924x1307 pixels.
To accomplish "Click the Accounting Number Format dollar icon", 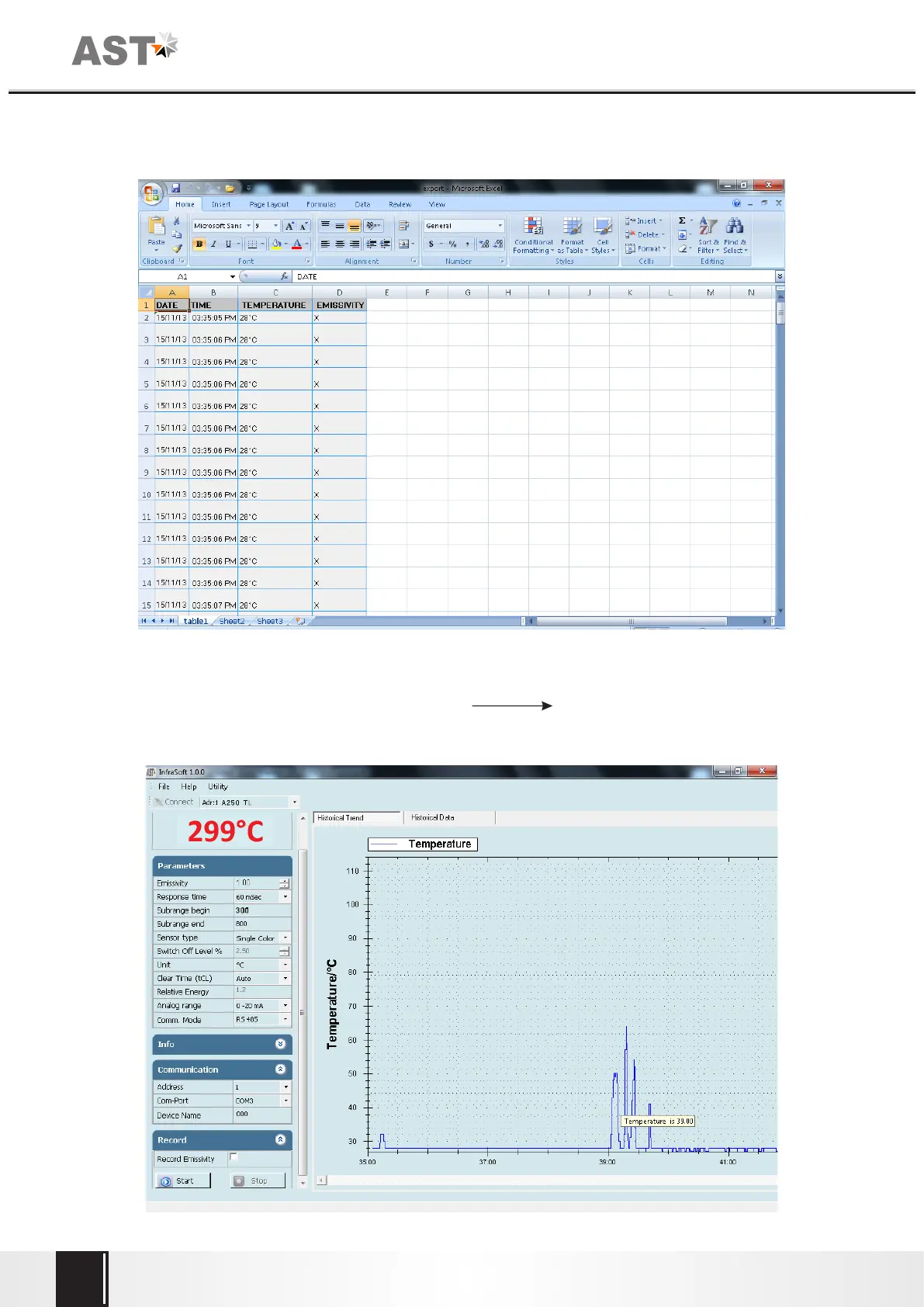I will (x=431, y=244).
